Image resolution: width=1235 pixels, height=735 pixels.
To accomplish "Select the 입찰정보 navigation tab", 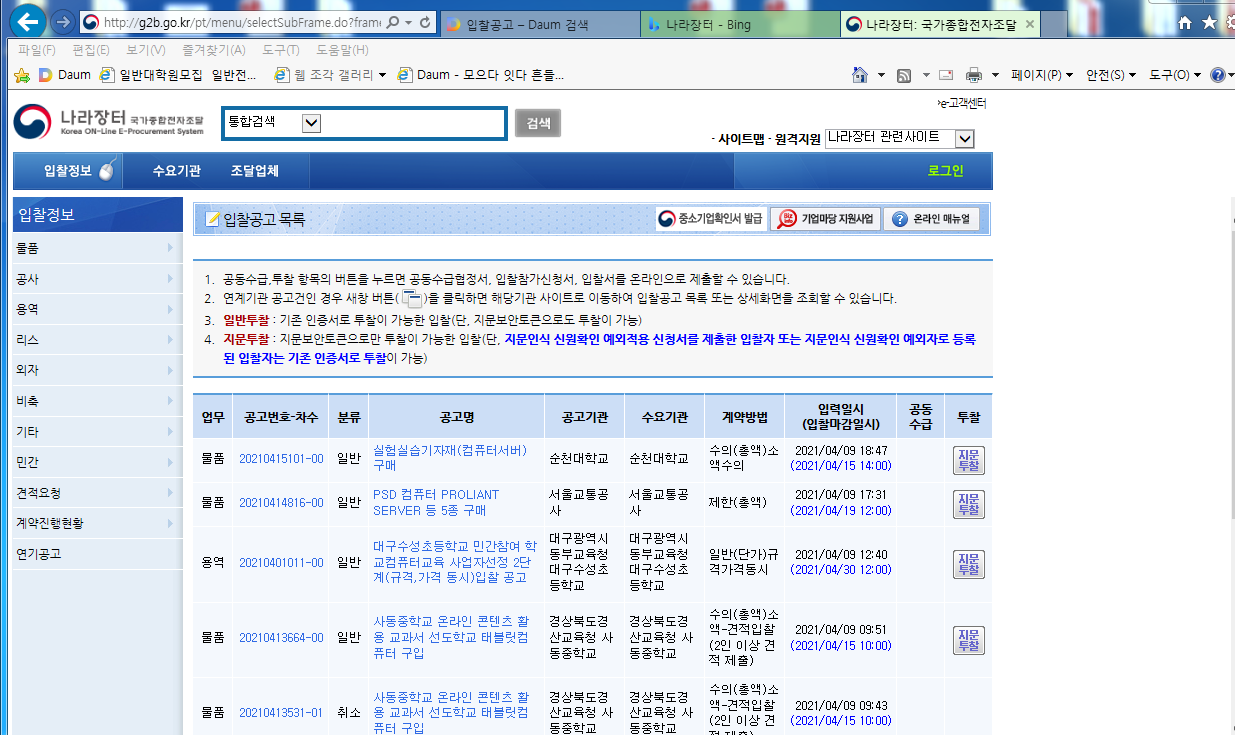I will tap(68, 171).
